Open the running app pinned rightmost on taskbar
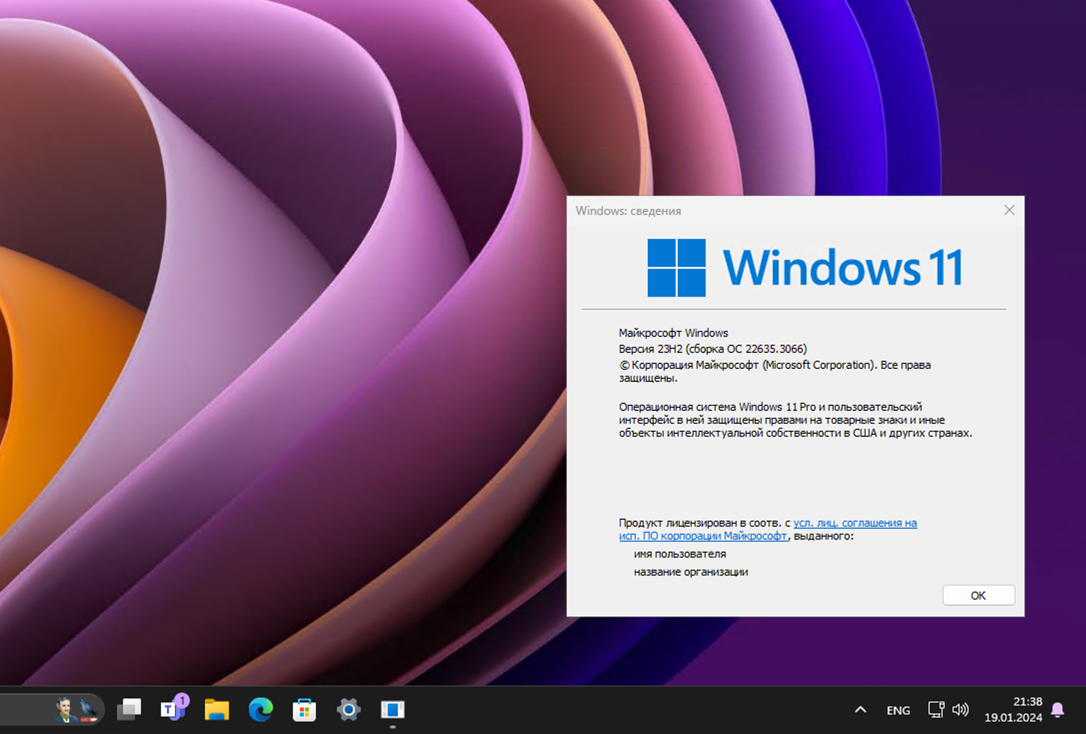 [392, 709]
